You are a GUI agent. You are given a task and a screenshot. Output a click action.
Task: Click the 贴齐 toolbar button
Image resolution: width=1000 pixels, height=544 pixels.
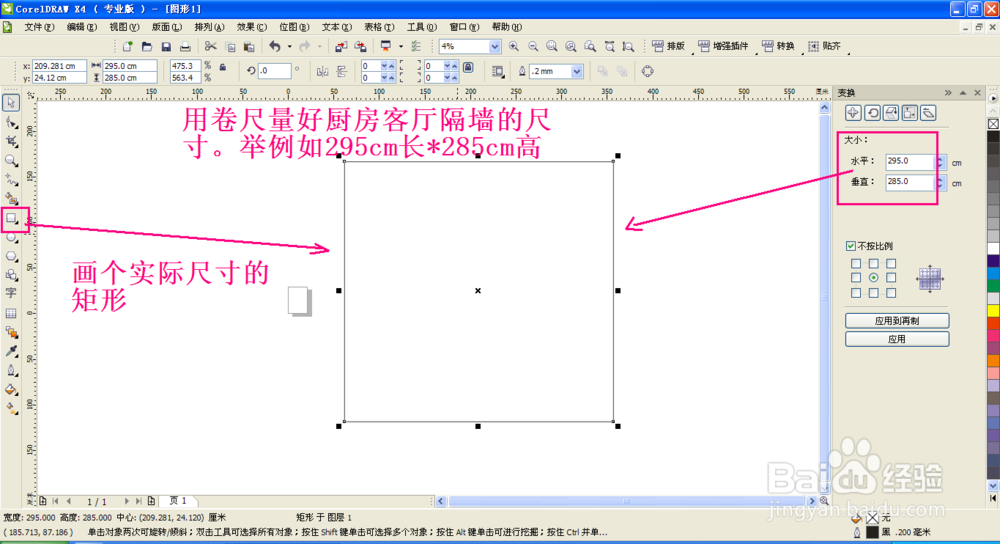coord(825,46)
